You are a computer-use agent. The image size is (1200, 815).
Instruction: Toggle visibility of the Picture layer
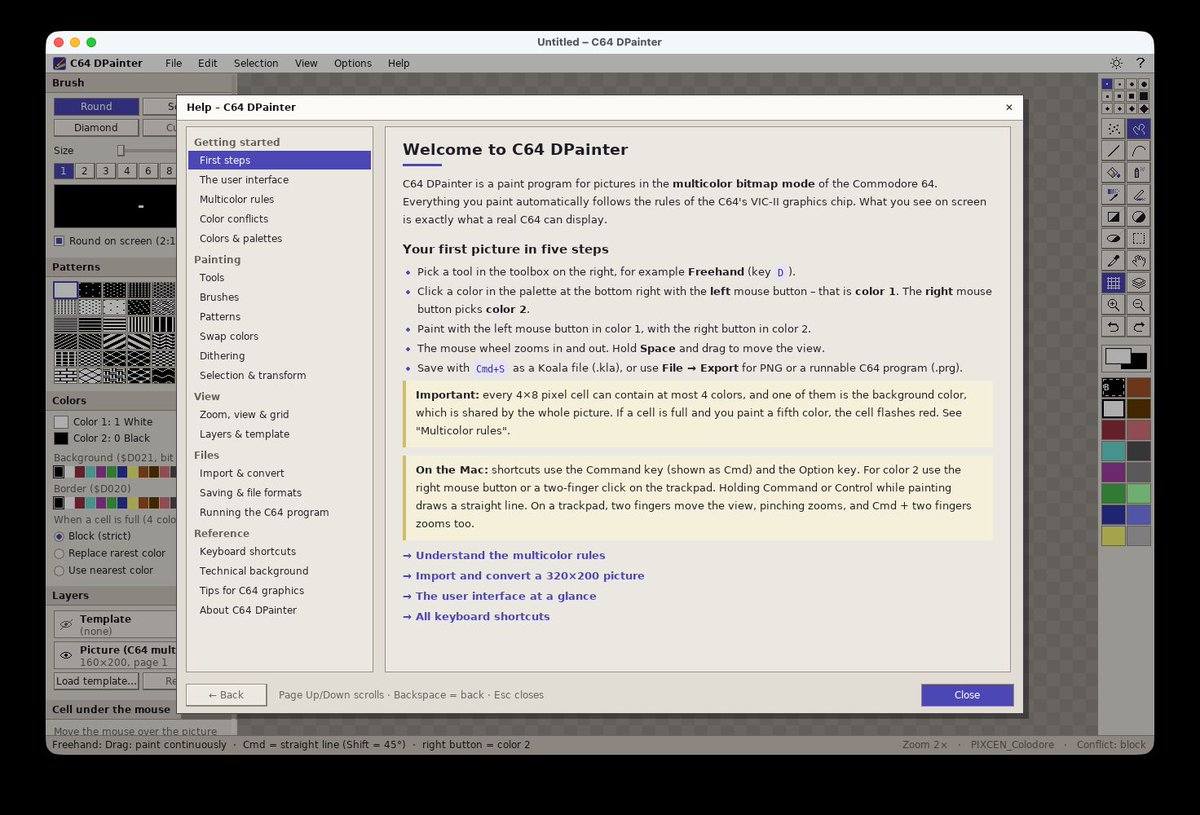(x=66, y=656)
